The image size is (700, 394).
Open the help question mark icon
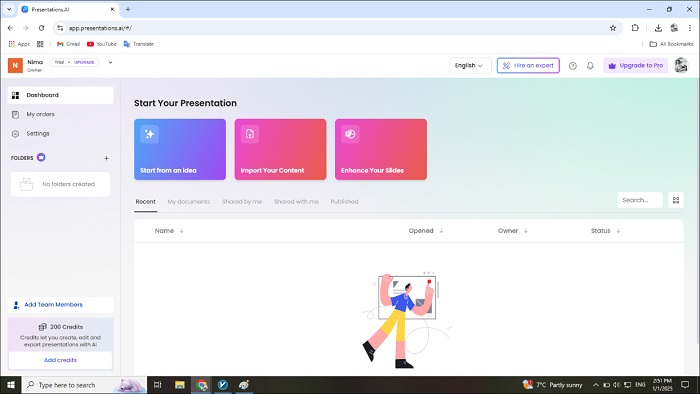(x=572, y=66)
